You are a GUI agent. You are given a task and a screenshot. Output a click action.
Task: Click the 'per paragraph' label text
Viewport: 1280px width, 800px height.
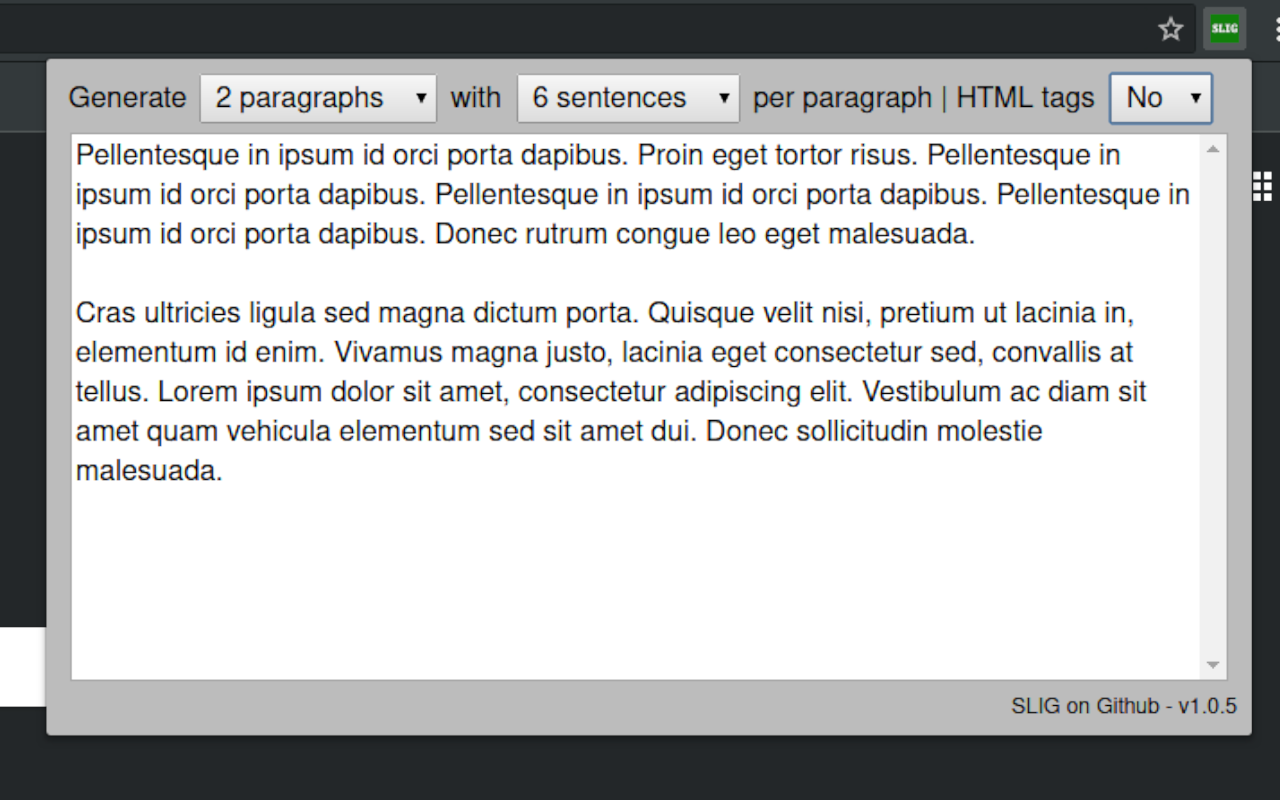click(x=842, y=98)
